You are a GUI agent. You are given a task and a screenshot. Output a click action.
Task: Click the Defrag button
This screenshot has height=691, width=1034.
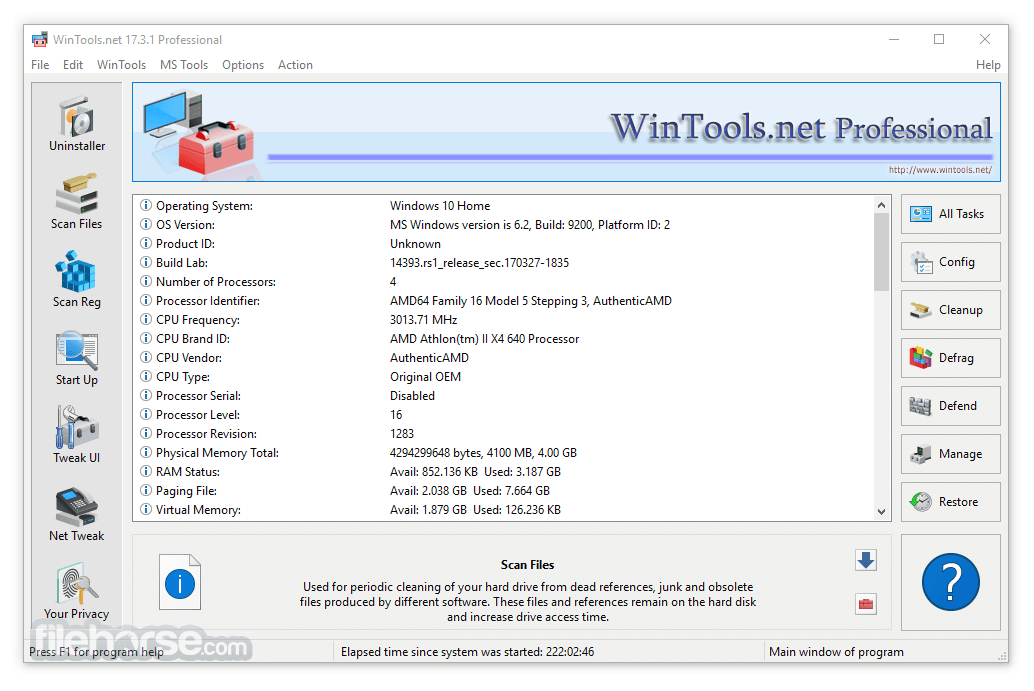(x=950, y=358)
